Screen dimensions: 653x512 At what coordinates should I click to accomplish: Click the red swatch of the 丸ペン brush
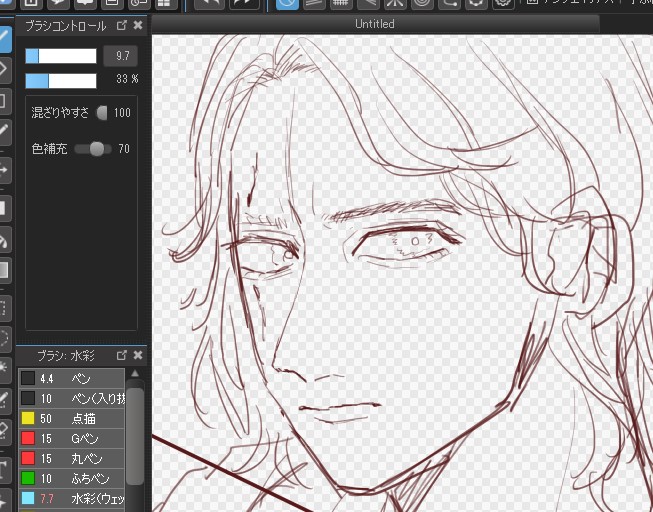pos(28,458)
